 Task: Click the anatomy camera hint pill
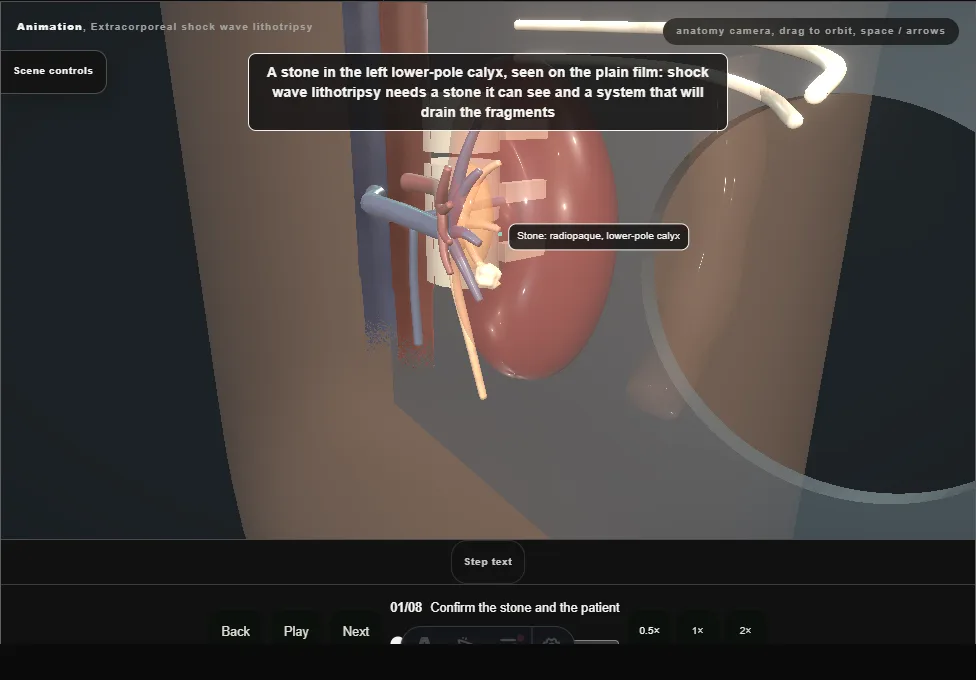click(x=810, y=31)
